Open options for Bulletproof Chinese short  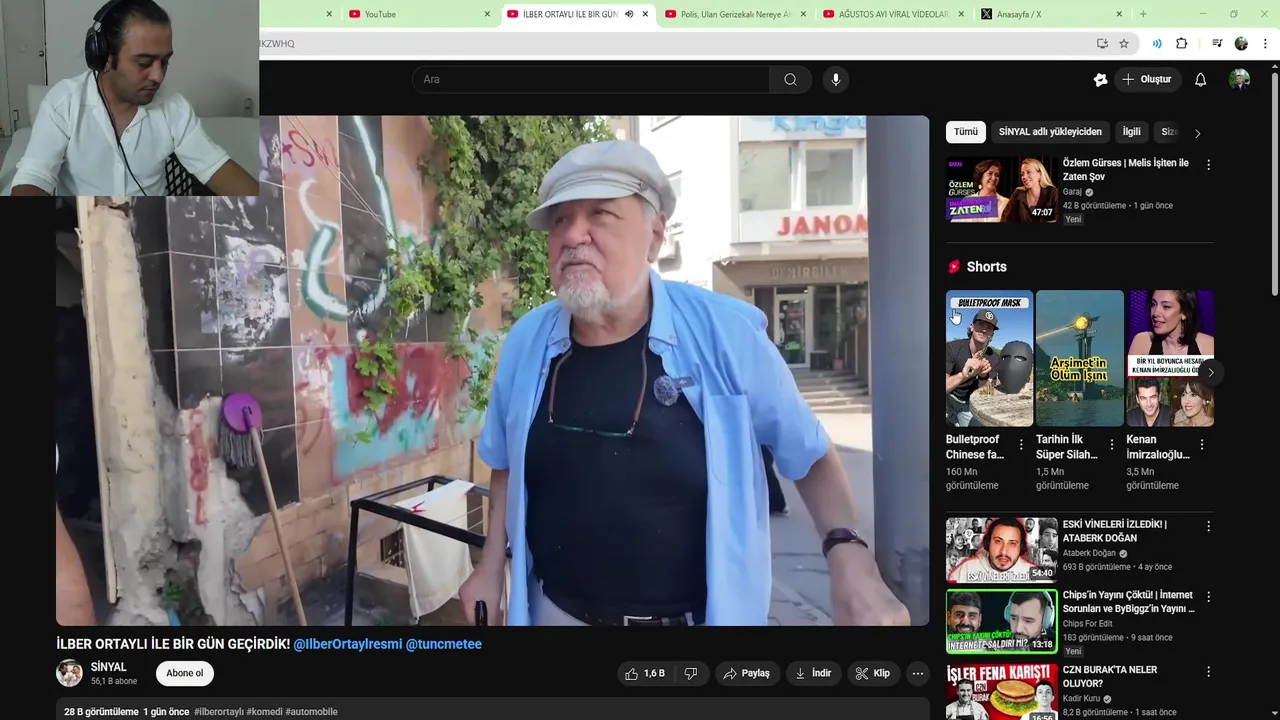tap(1021, 444)
